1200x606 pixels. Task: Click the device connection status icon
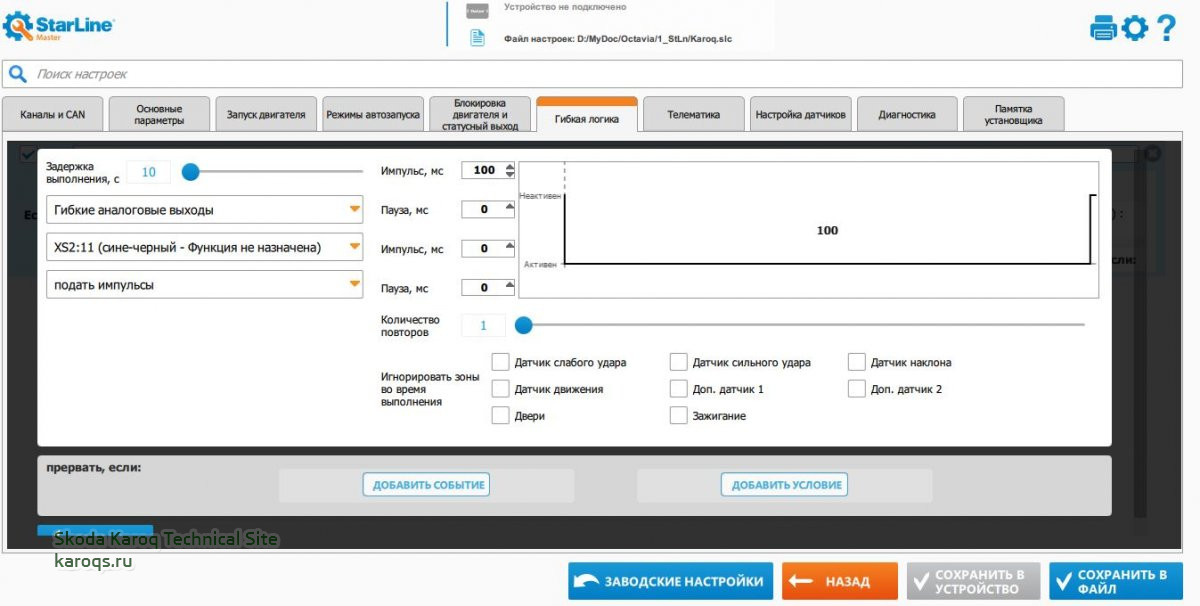click(478, 10)
